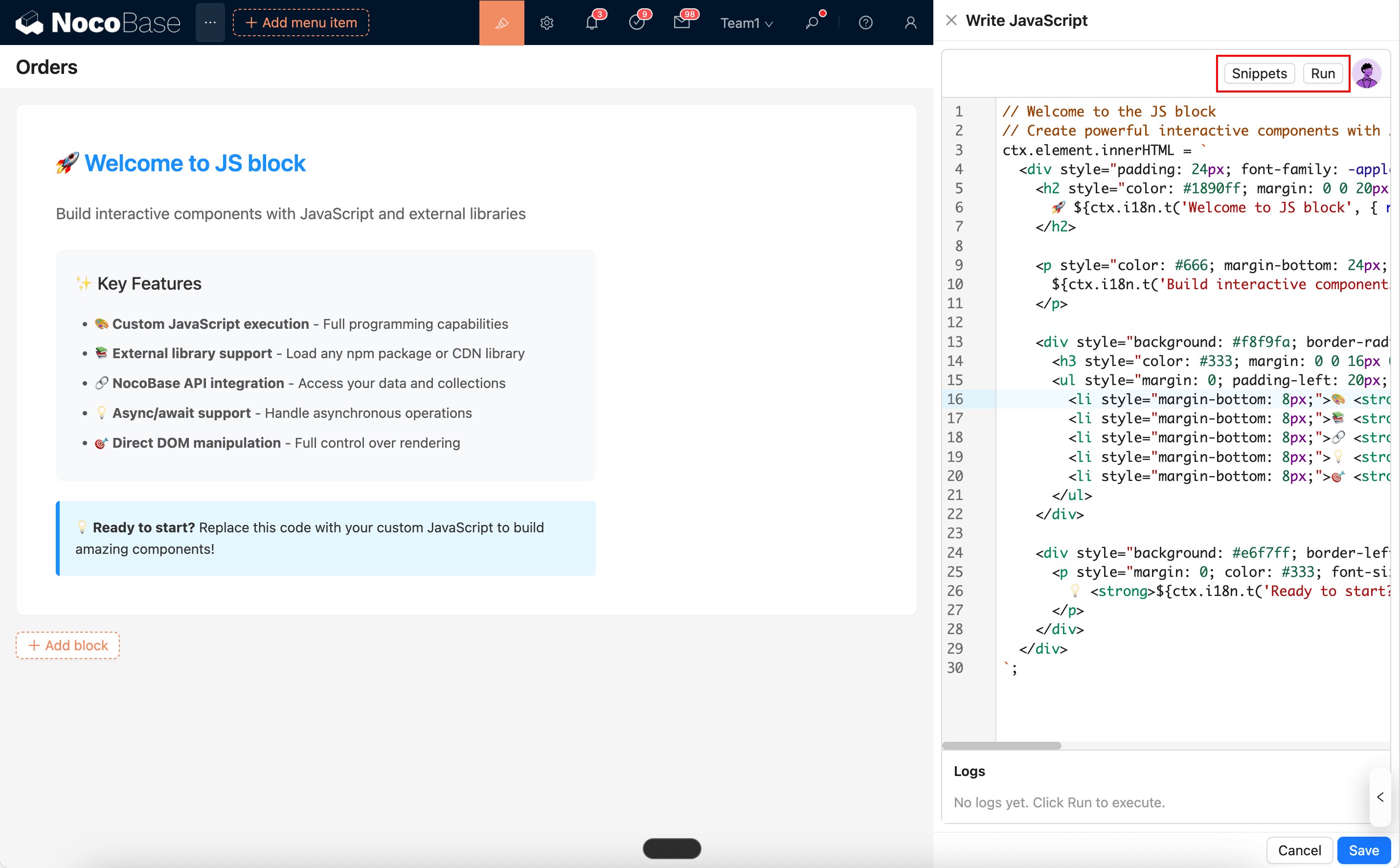
Task: Open the help question-mark icon
Action: pos(865,23)
